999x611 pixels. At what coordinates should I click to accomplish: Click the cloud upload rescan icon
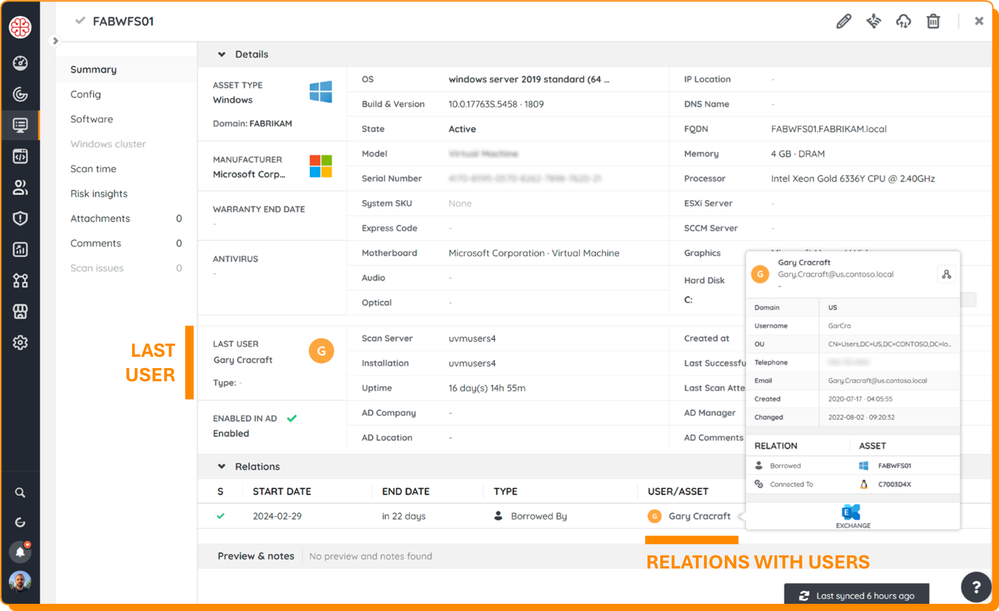(x=903, y=21)
